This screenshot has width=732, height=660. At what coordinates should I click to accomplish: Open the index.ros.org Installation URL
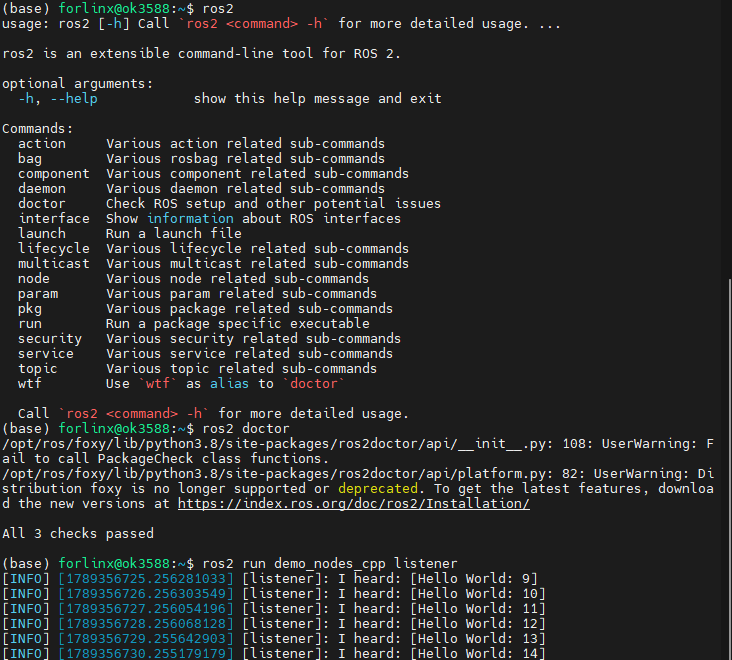coord(353,504)
